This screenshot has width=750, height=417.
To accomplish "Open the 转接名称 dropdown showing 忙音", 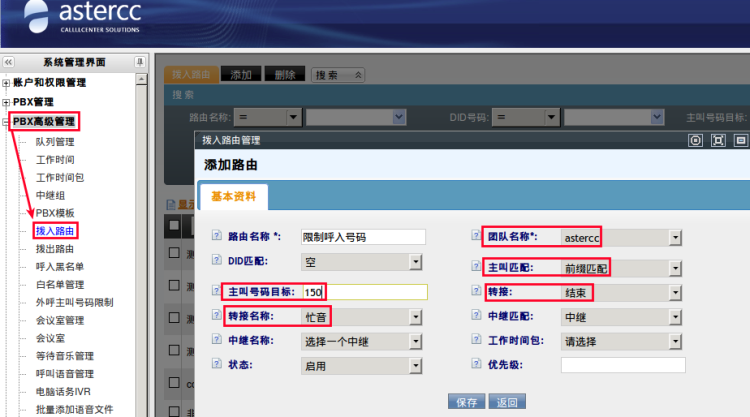I will click(362, 317).
